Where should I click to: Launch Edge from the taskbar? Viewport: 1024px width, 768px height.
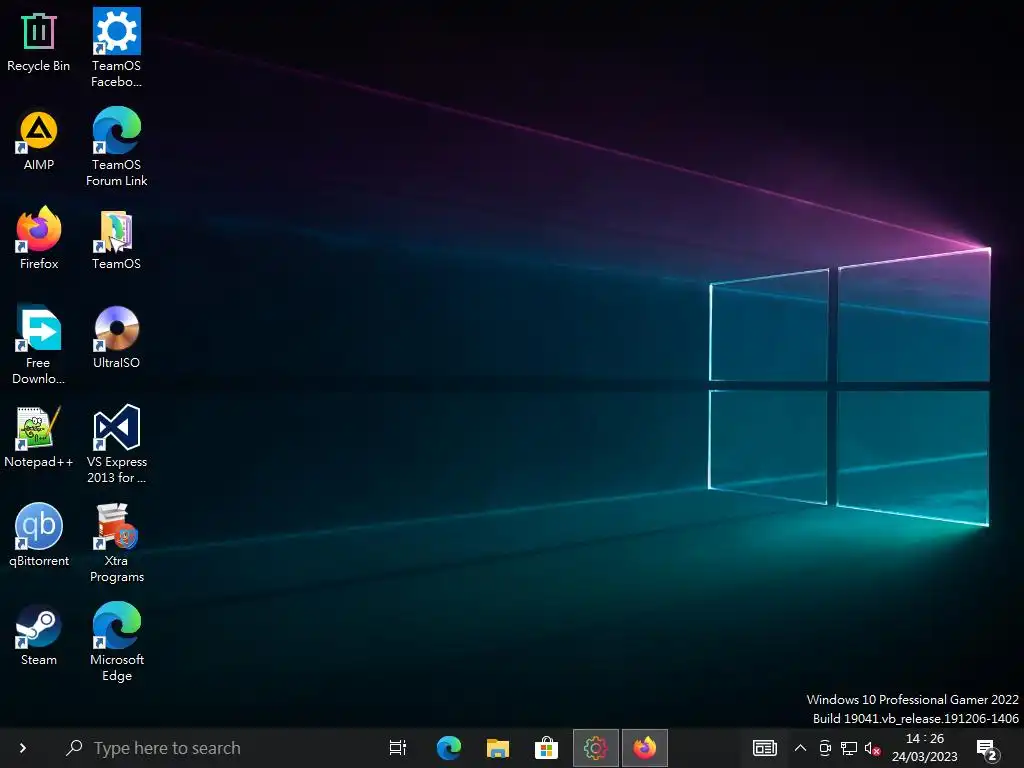[449, 748]
